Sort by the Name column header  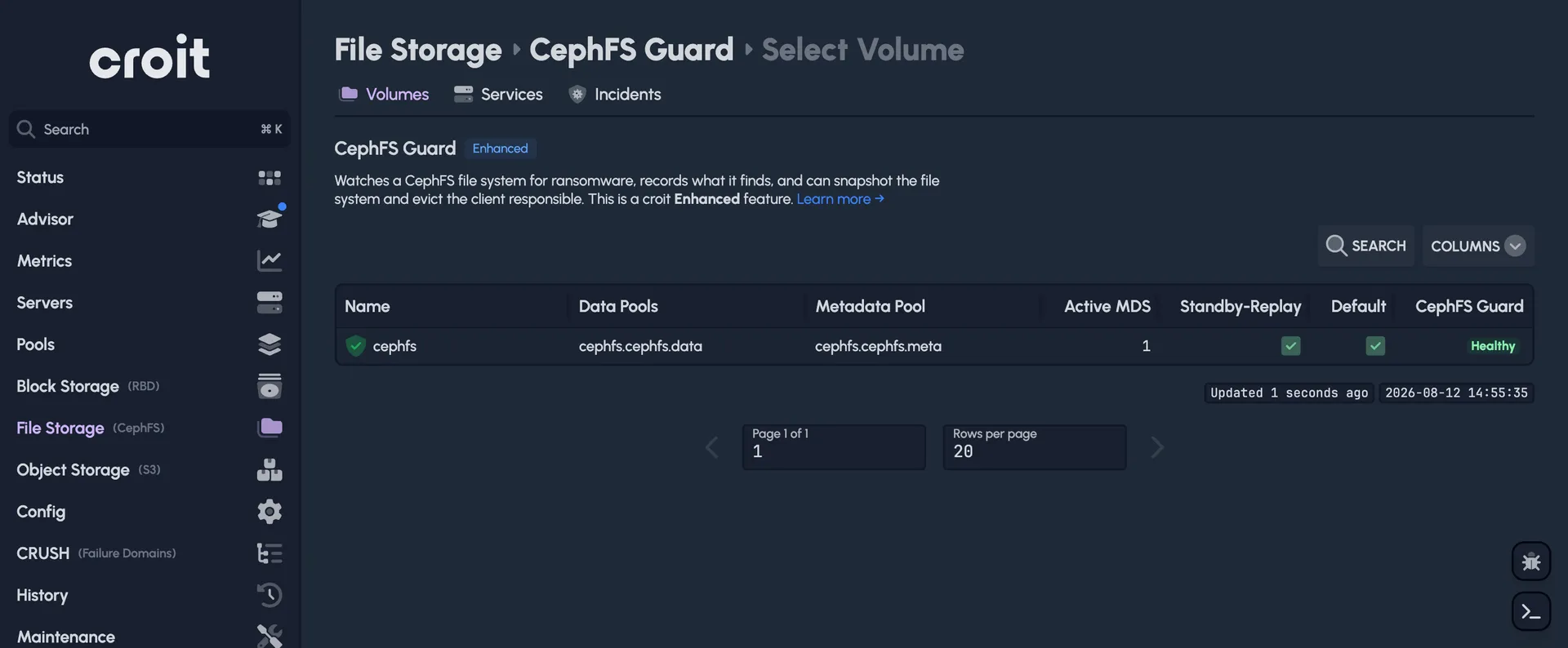tap(367, 307)
